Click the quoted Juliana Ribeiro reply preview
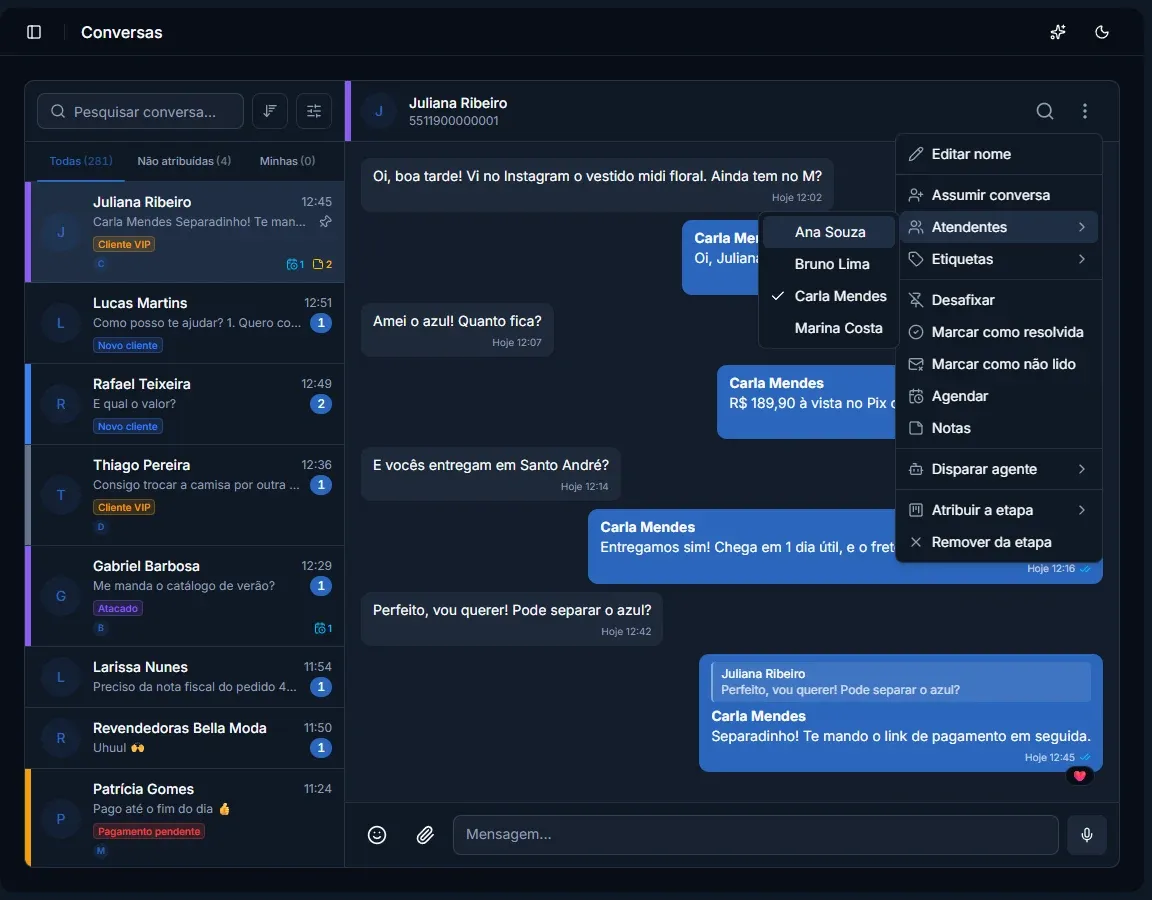Image resolution: width=1152 pixels, height=900 pixels. (901, 682)
